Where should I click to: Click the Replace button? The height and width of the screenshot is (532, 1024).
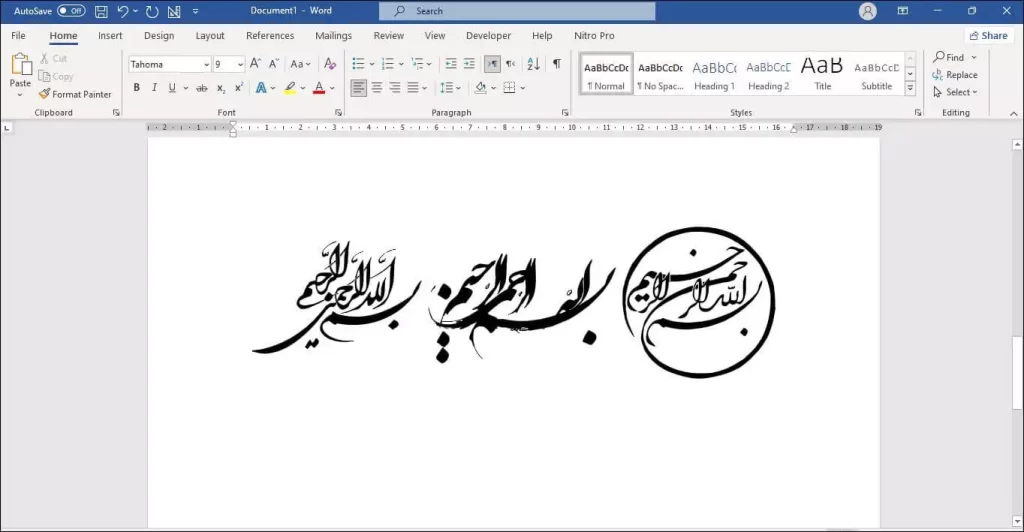click(955, 74)
